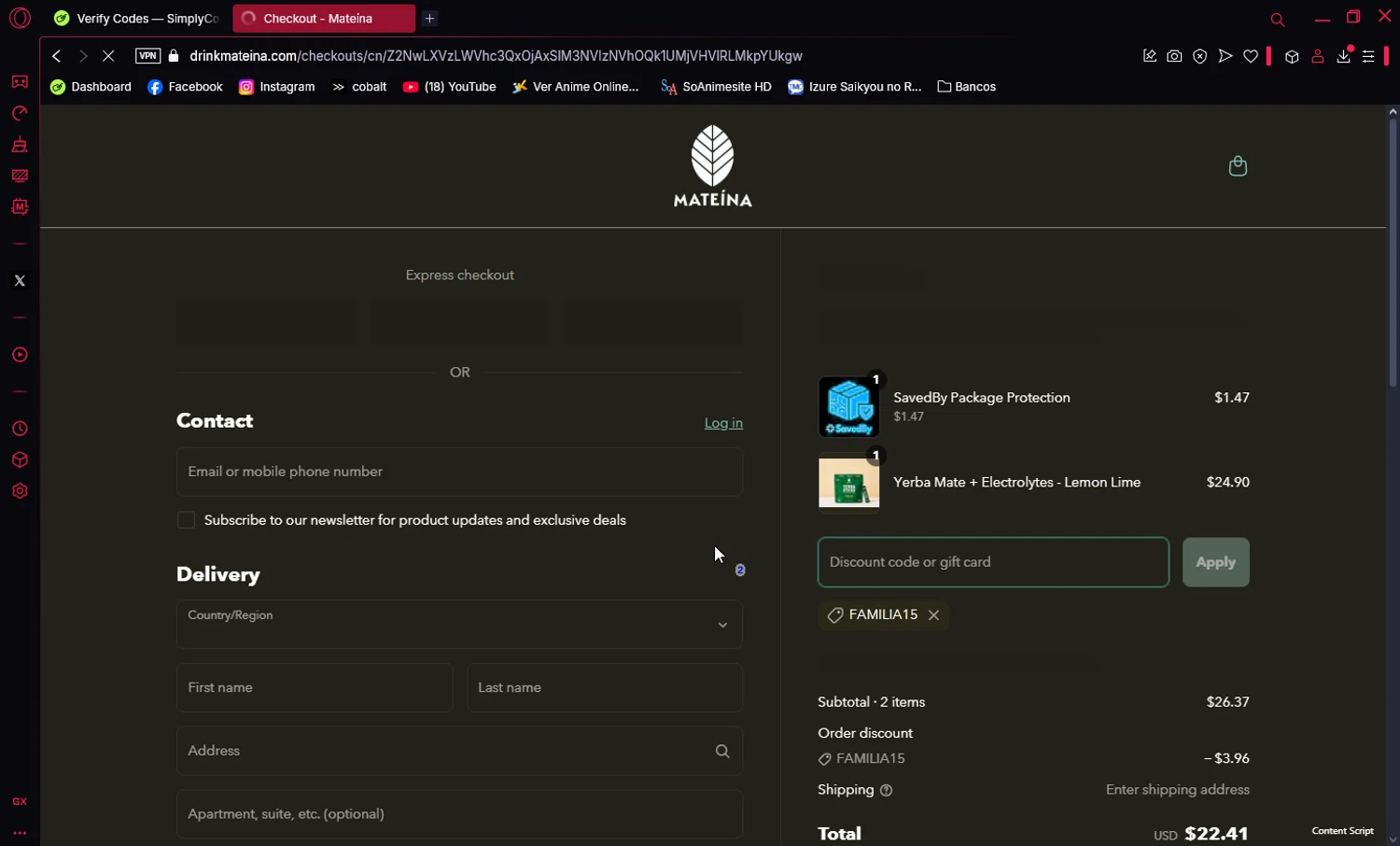The image size is (1400, 846).
Task: Click the GX icon at sidebar bottom
Action: tap(20, 801)
